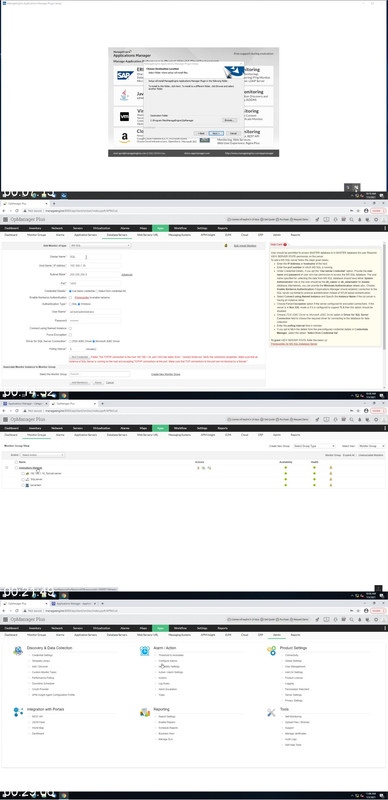Select the Use below credential radio button
388x800 pixels.
70,290
